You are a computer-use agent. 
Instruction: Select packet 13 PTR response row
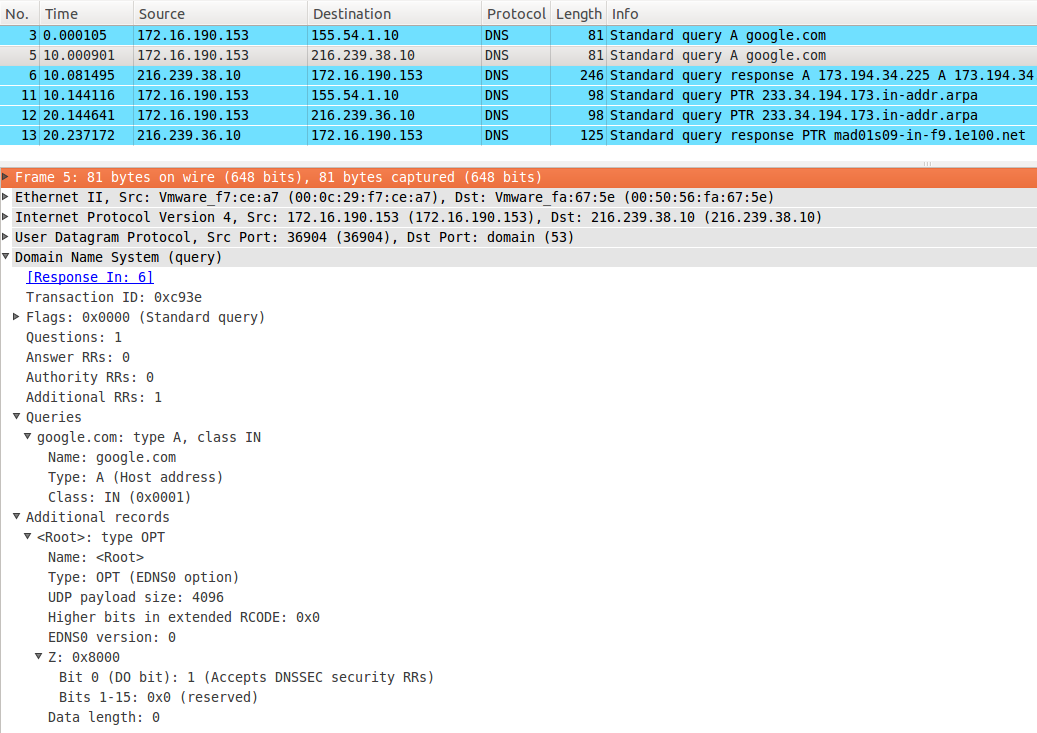click(x=518, y=135)
